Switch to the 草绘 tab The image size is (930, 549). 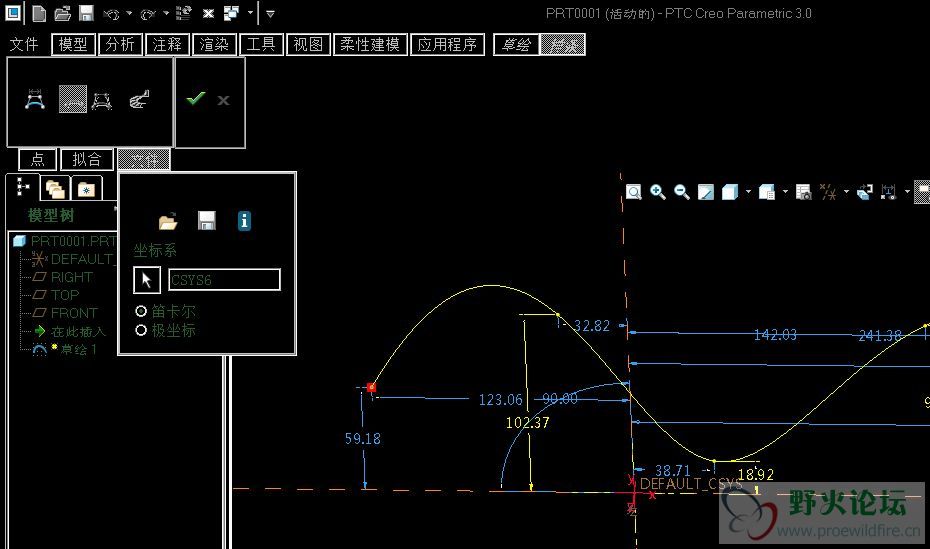pos(517,44)
